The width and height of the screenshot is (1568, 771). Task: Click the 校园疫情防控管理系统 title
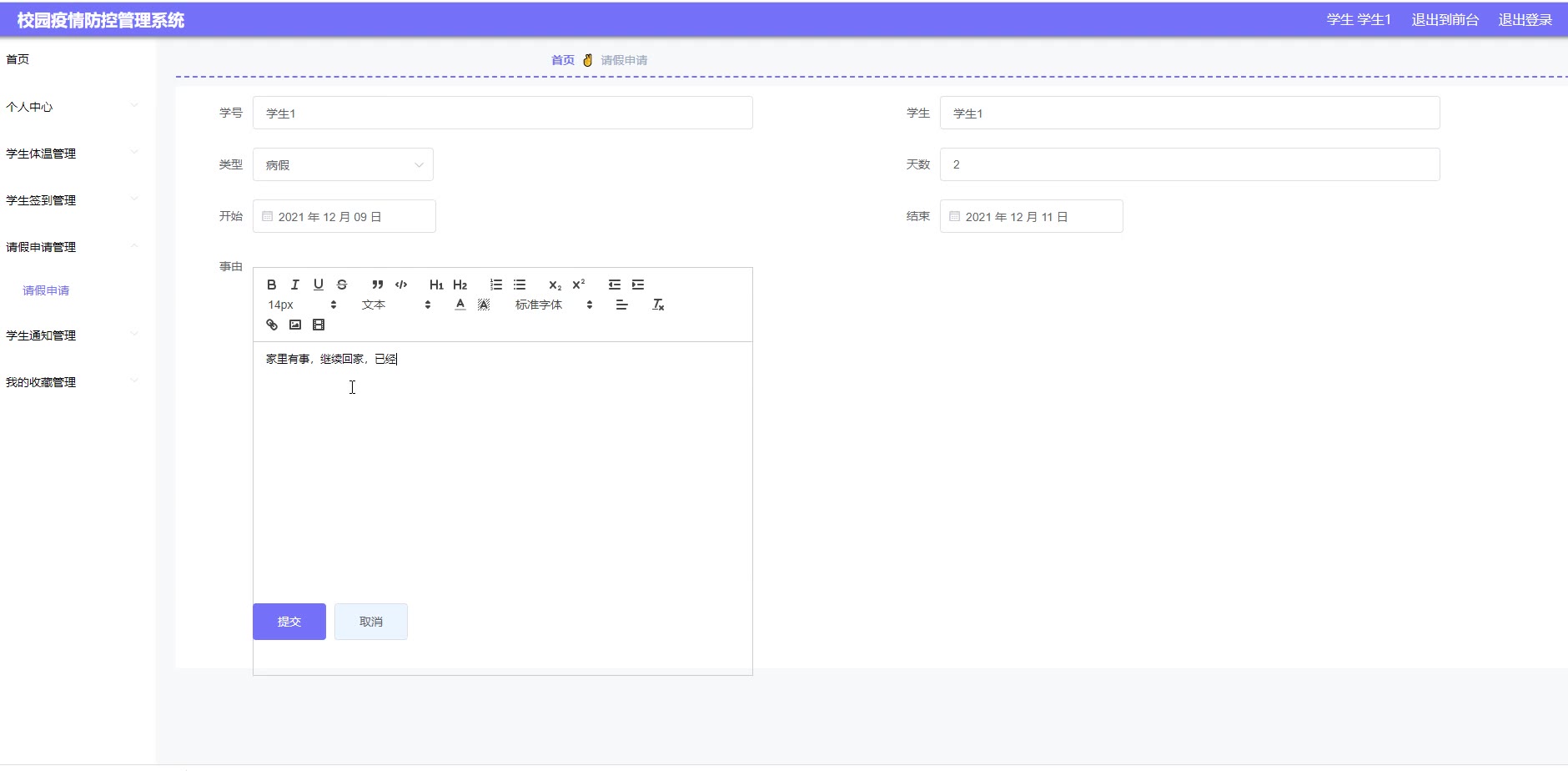point(101,20)
